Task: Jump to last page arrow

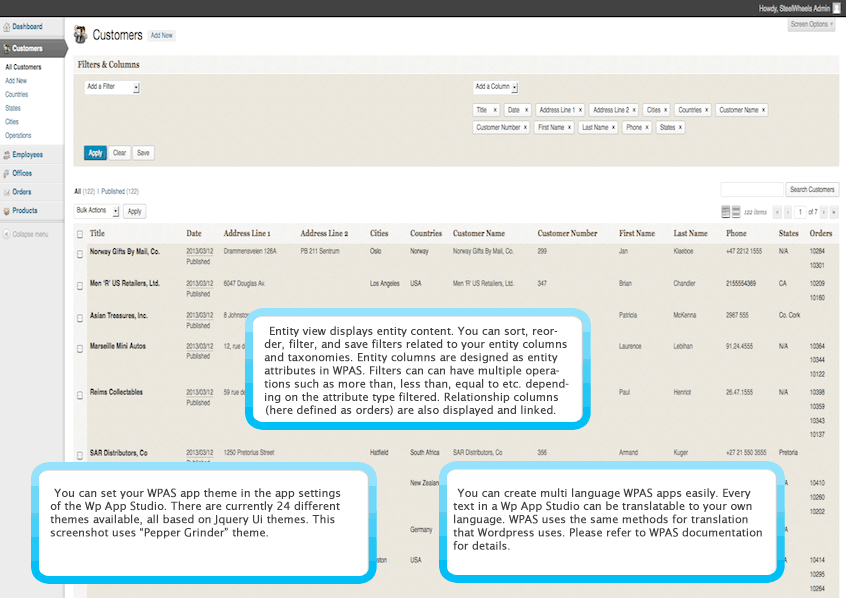Action: pos(834,212)
